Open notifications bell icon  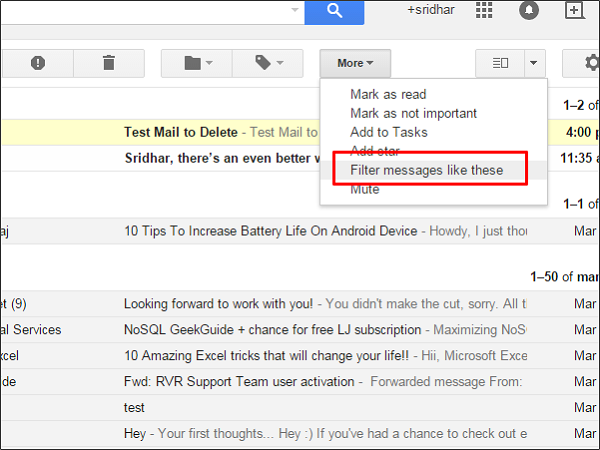(x=529, y=10)
